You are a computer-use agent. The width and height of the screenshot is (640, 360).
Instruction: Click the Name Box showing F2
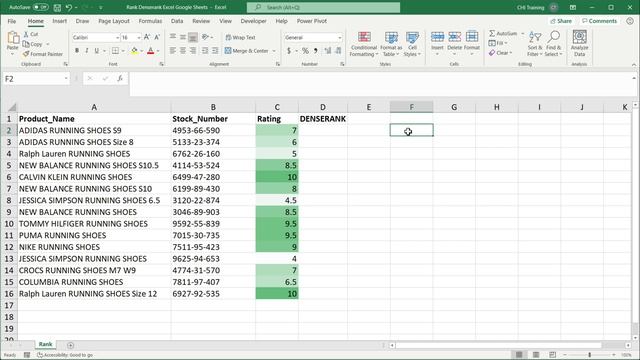(36, 79)
